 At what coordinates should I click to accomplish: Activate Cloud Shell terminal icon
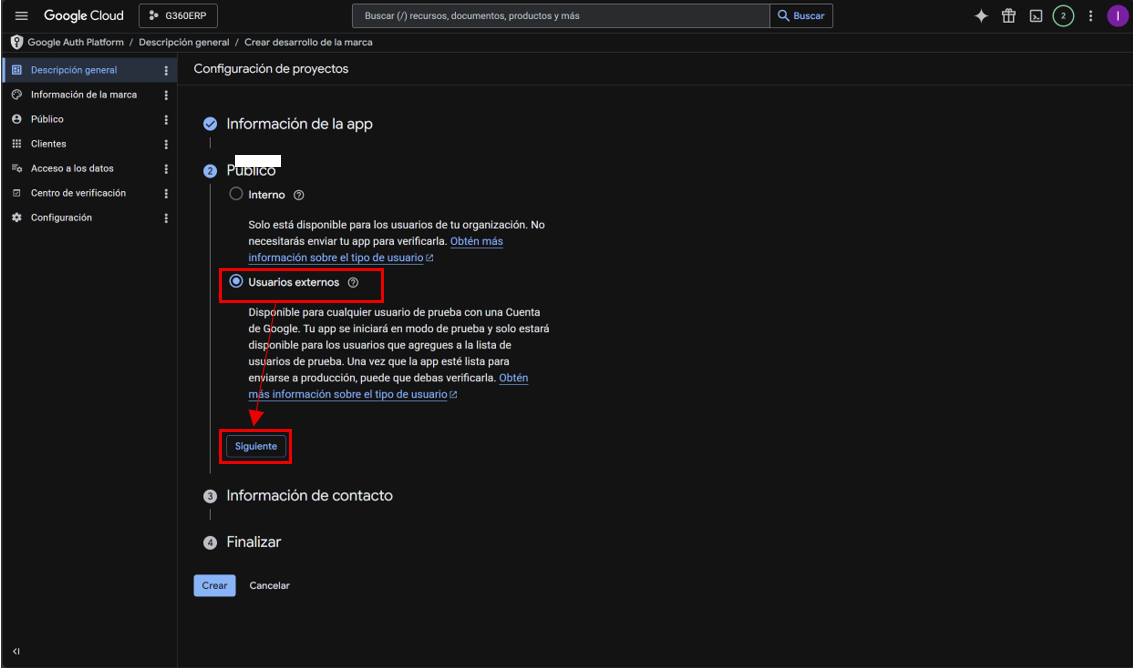pos(1035,16)
